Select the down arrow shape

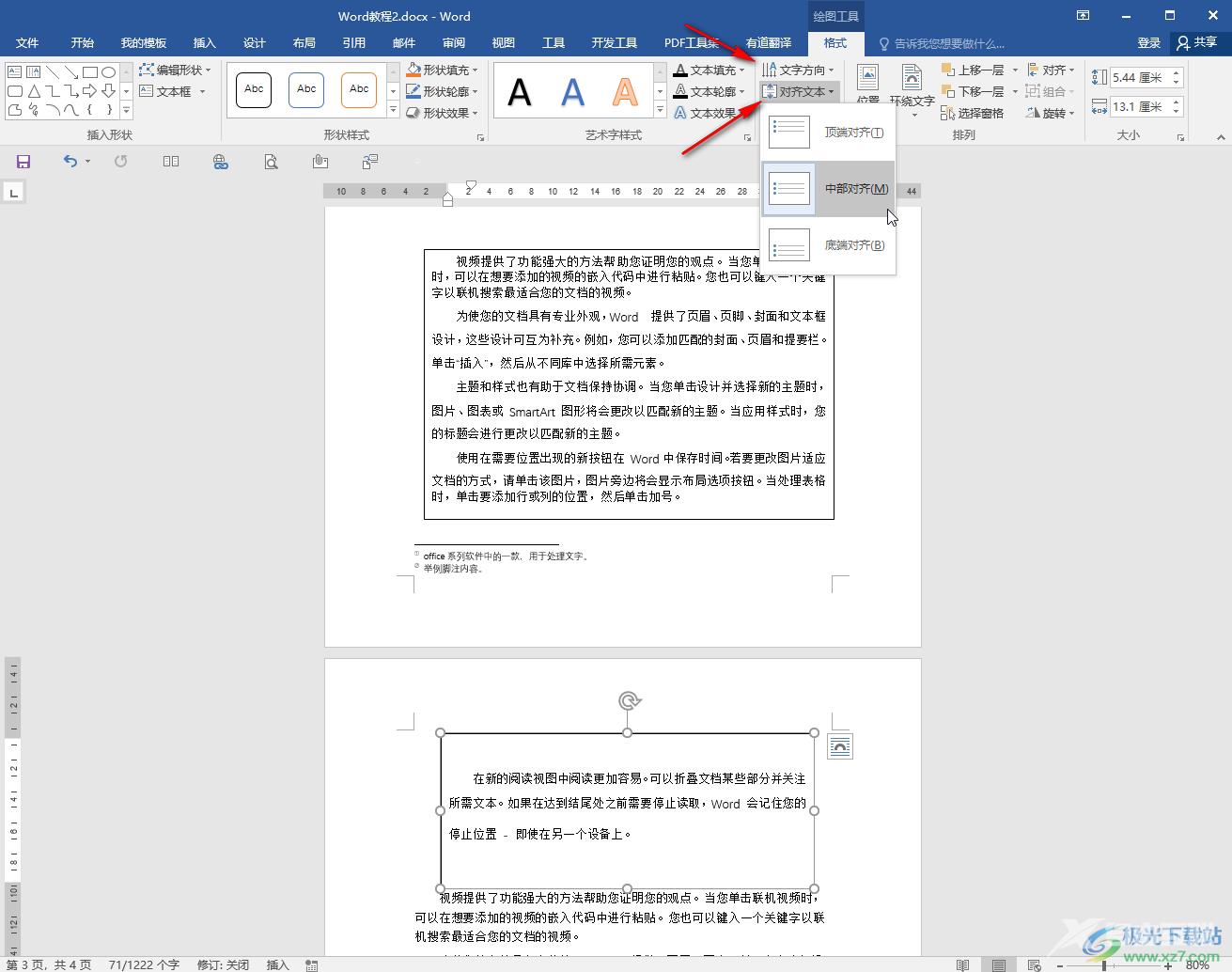[109, 91]
